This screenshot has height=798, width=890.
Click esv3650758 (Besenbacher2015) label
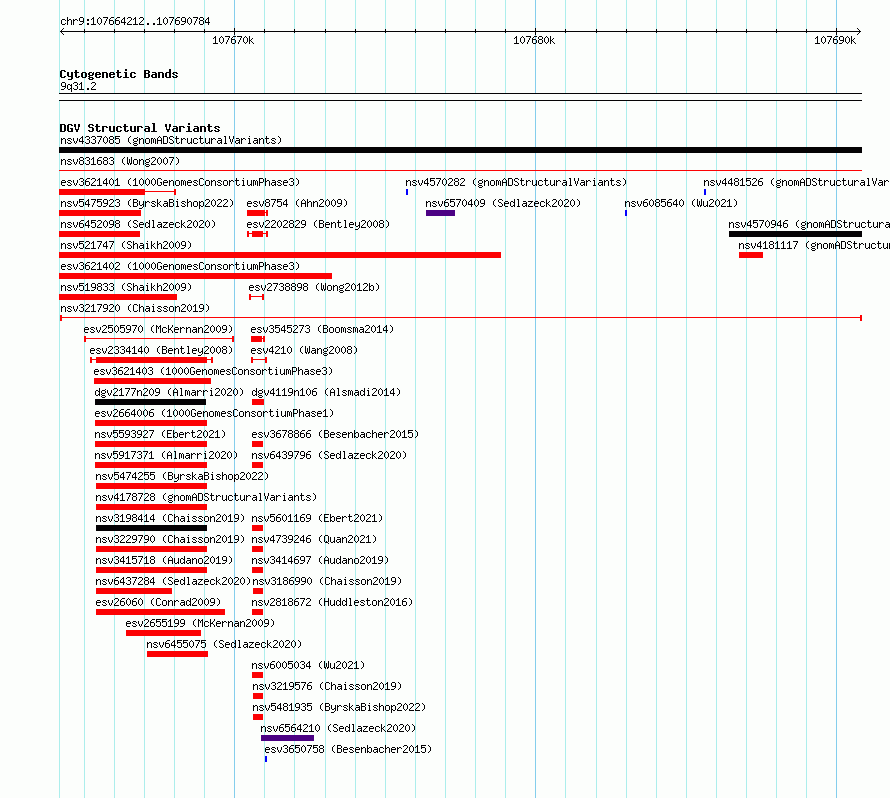348,749
